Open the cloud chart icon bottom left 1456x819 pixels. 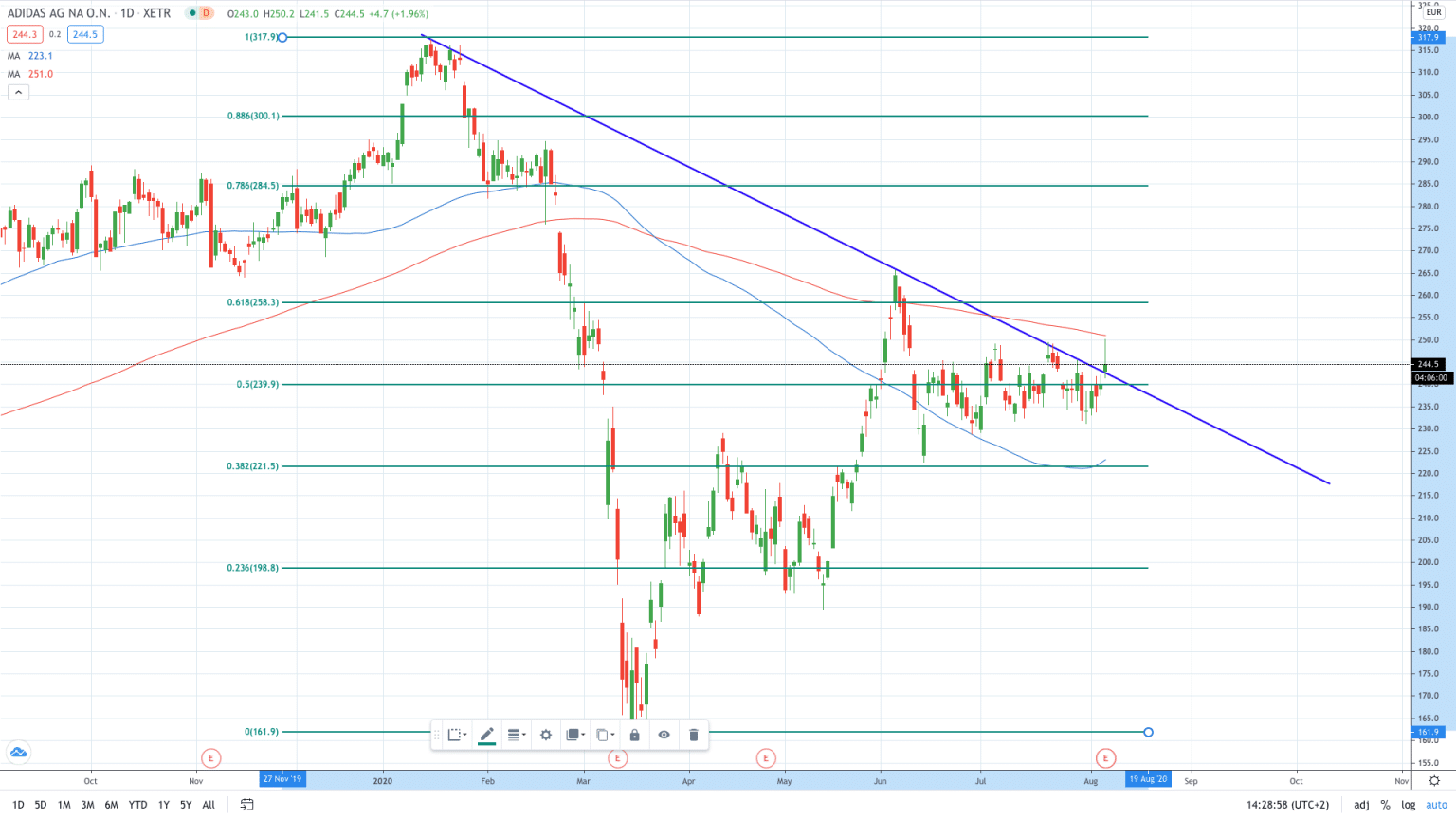pos(18,754)
